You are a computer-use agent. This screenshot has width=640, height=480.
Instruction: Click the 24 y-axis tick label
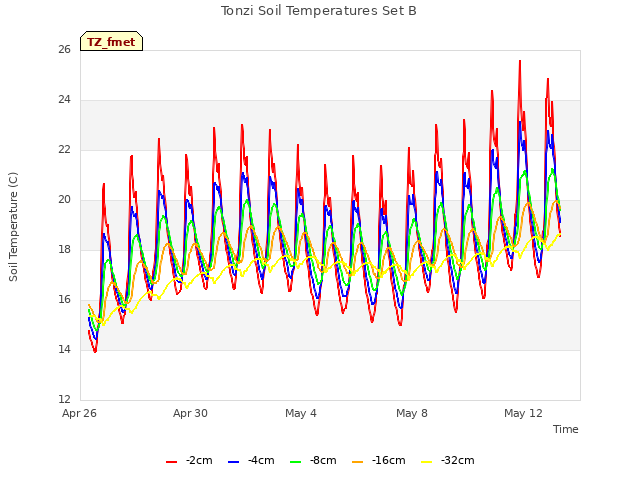click(64, 100)
